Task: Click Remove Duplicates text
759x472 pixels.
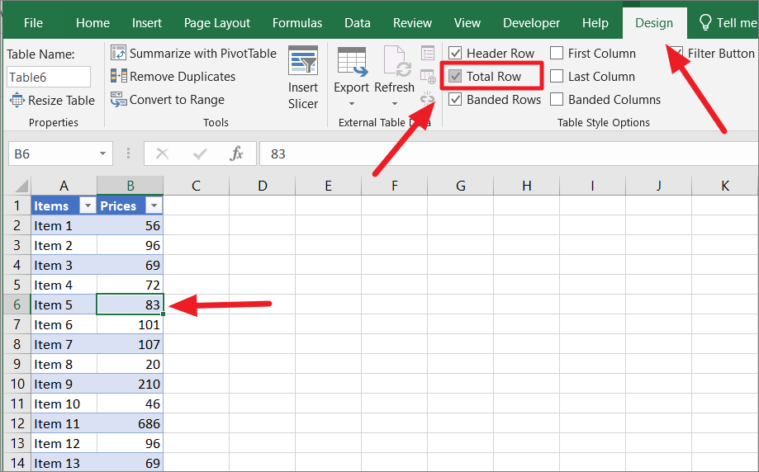Action: click(182, 76)
